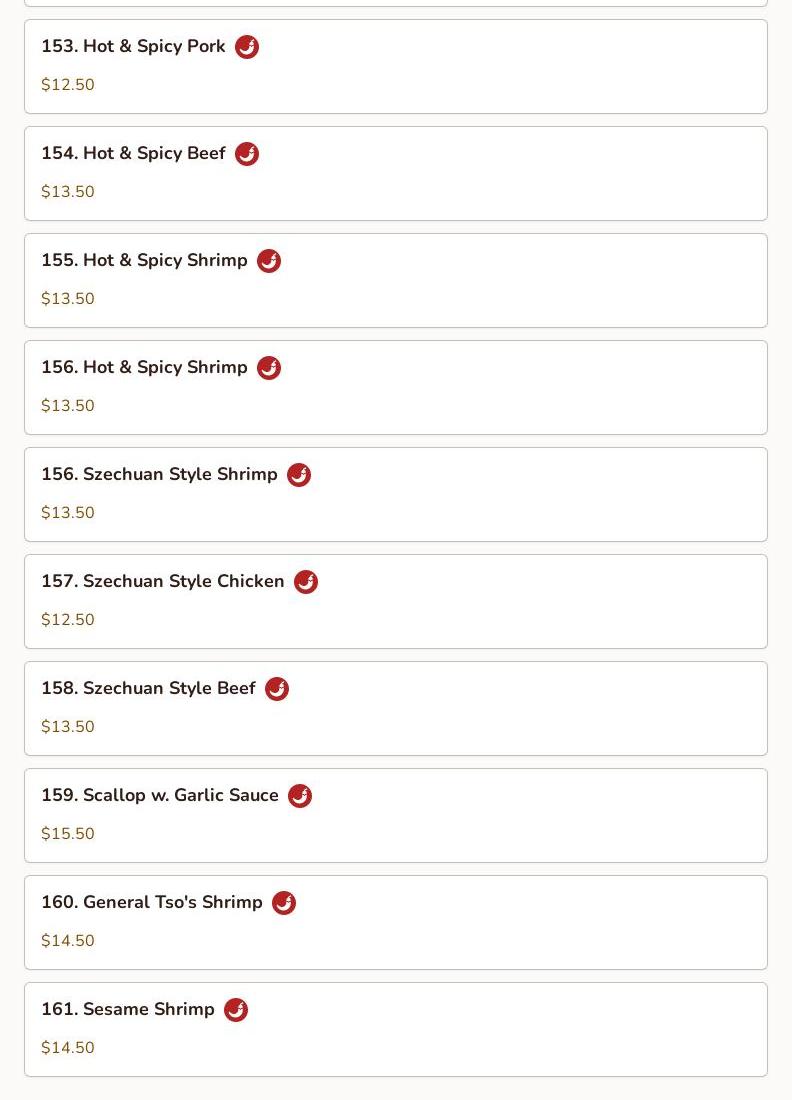Image resolution: width=792 pixels, height=1100 pixels.
Task: Select the 158. Szechuan Style Beef title
Action: [x=148, y=688]
